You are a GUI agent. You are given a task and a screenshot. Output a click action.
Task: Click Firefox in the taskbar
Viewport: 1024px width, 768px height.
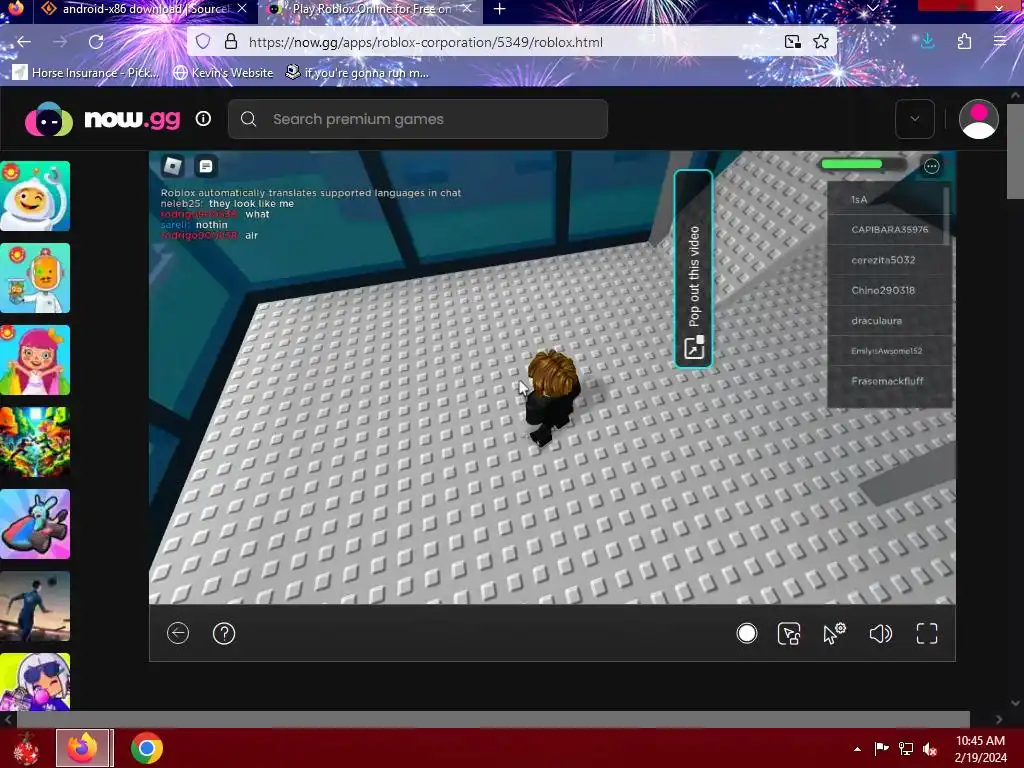[x=84, y=748]
